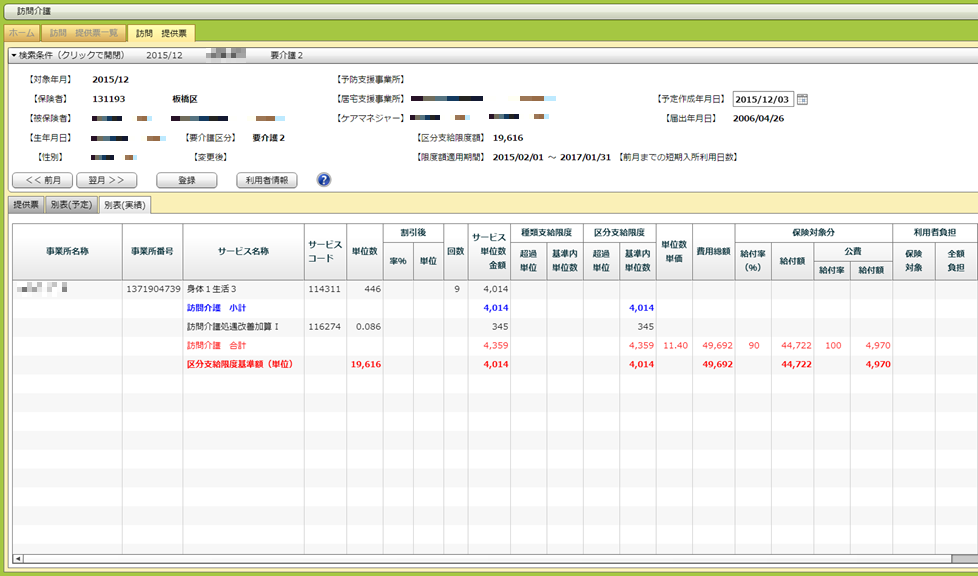Open the 別表(予定) sub-tab

(72, 205)
